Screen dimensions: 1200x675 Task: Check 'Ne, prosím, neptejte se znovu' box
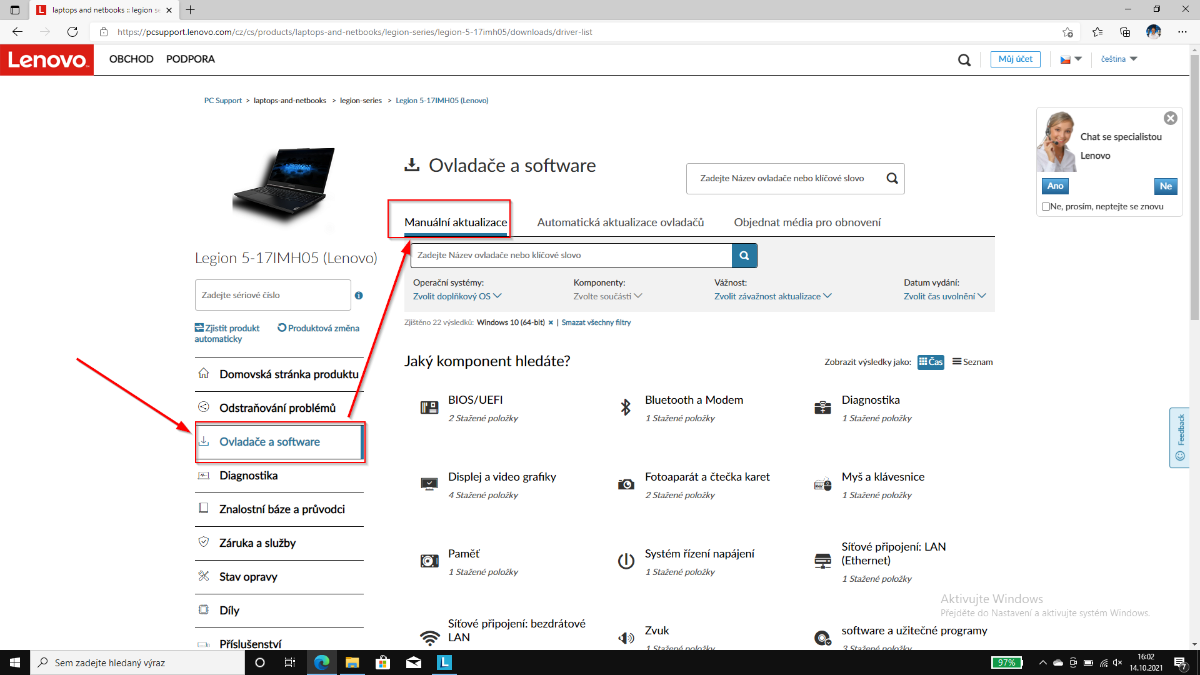1046,206
